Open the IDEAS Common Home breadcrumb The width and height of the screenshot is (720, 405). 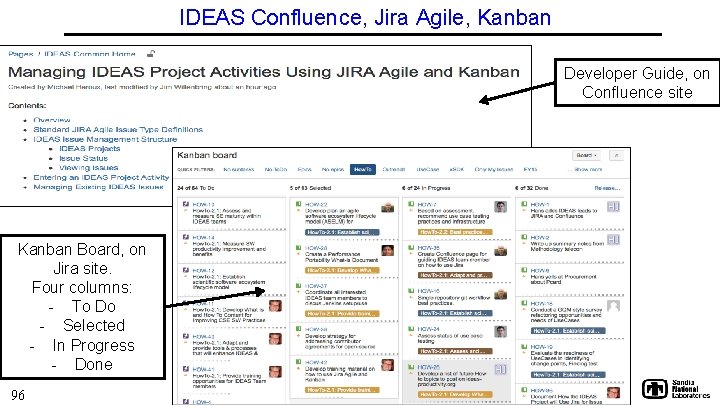point(90,54)
